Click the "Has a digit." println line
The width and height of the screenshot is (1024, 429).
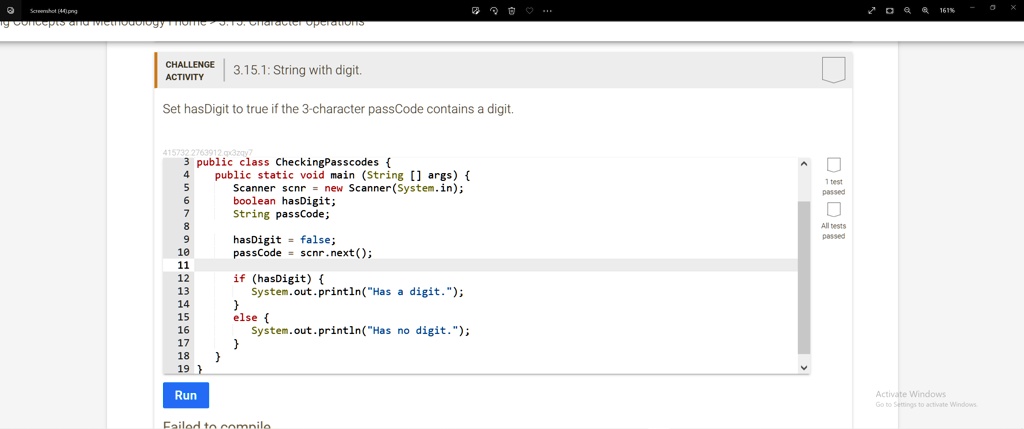pyautogui.click(x=357, y=292)
